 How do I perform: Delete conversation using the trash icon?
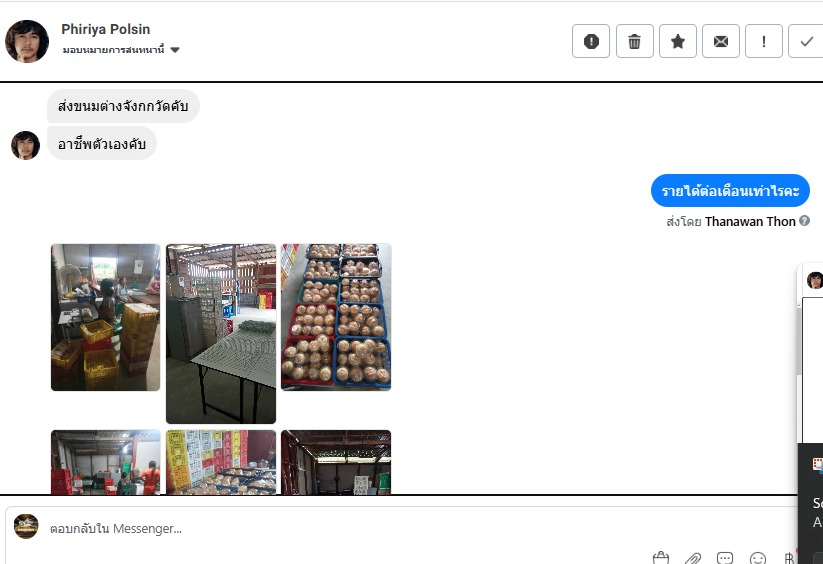coord(635,41)
